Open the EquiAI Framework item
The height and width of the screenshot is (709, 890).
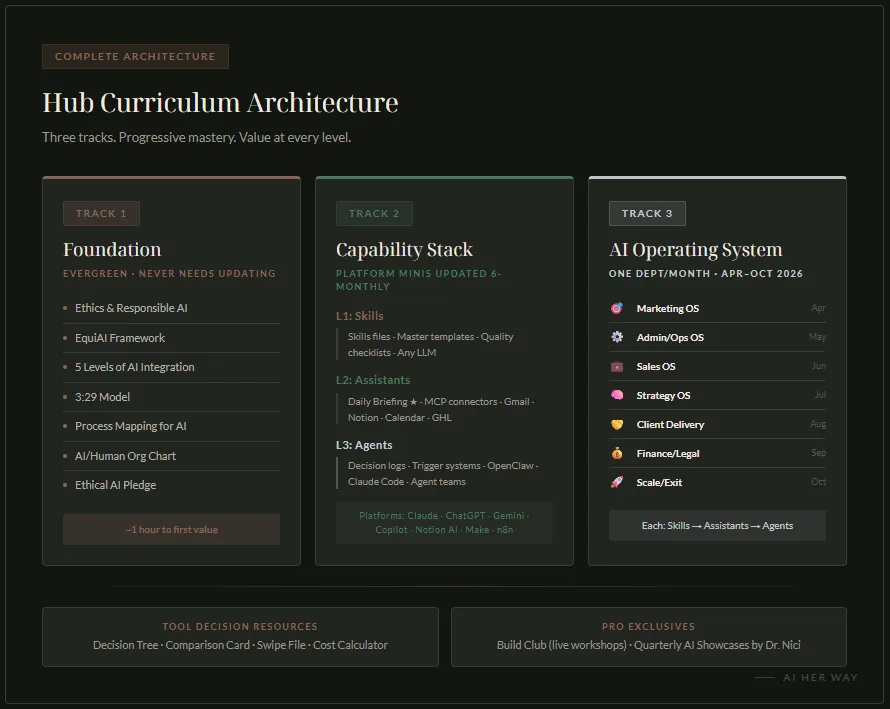click(120, 338)
